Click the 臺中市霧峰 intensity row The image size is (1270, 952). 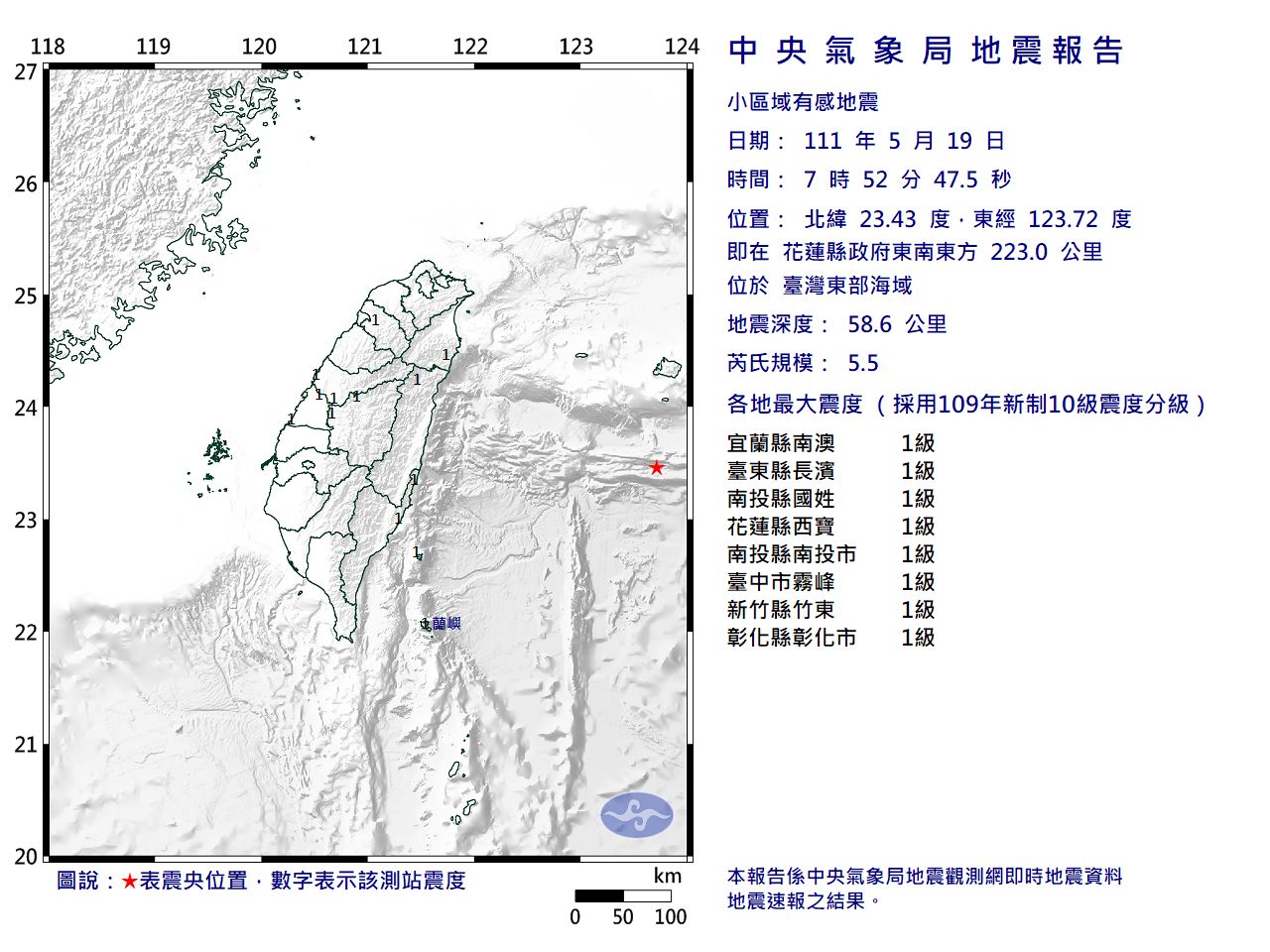point(830,582)
